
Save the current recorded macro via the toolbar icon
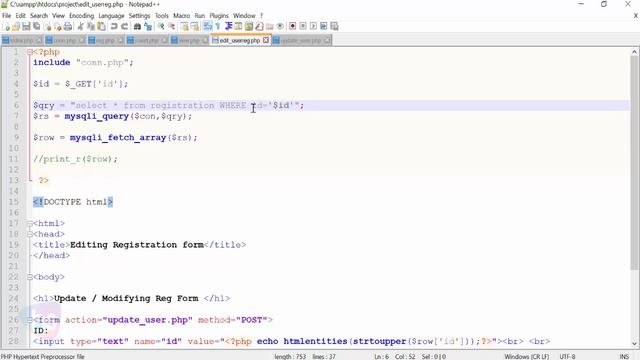(334, 27)
